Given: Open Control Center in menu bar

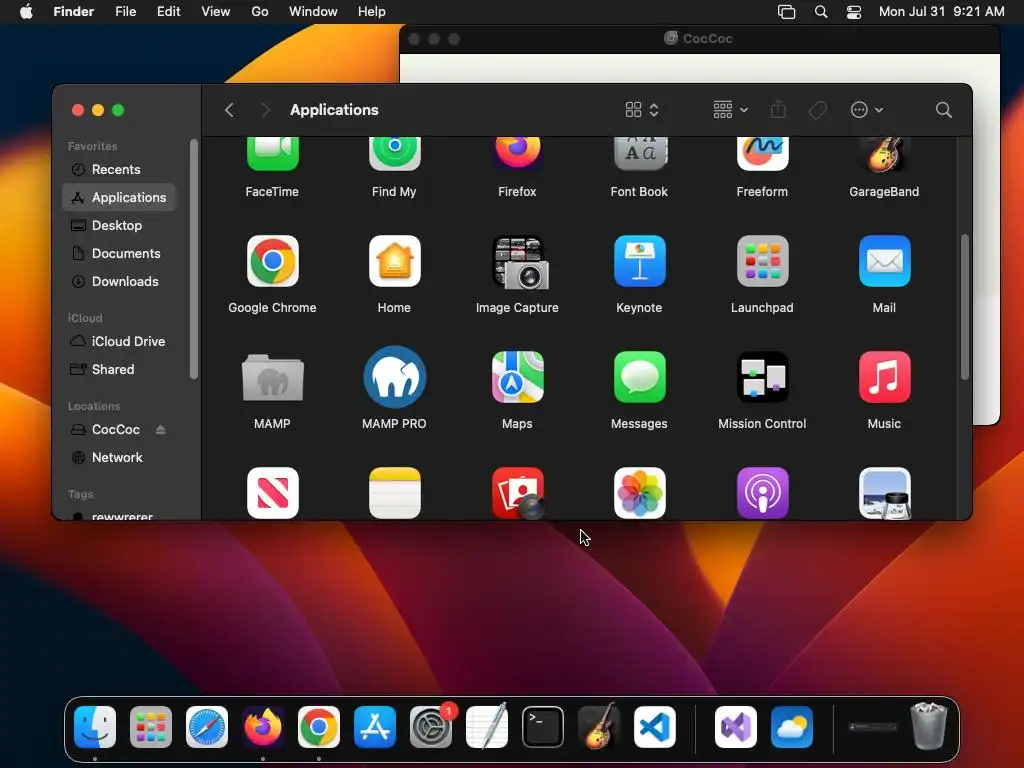Looking at the screenshot, I should [854, 12].
